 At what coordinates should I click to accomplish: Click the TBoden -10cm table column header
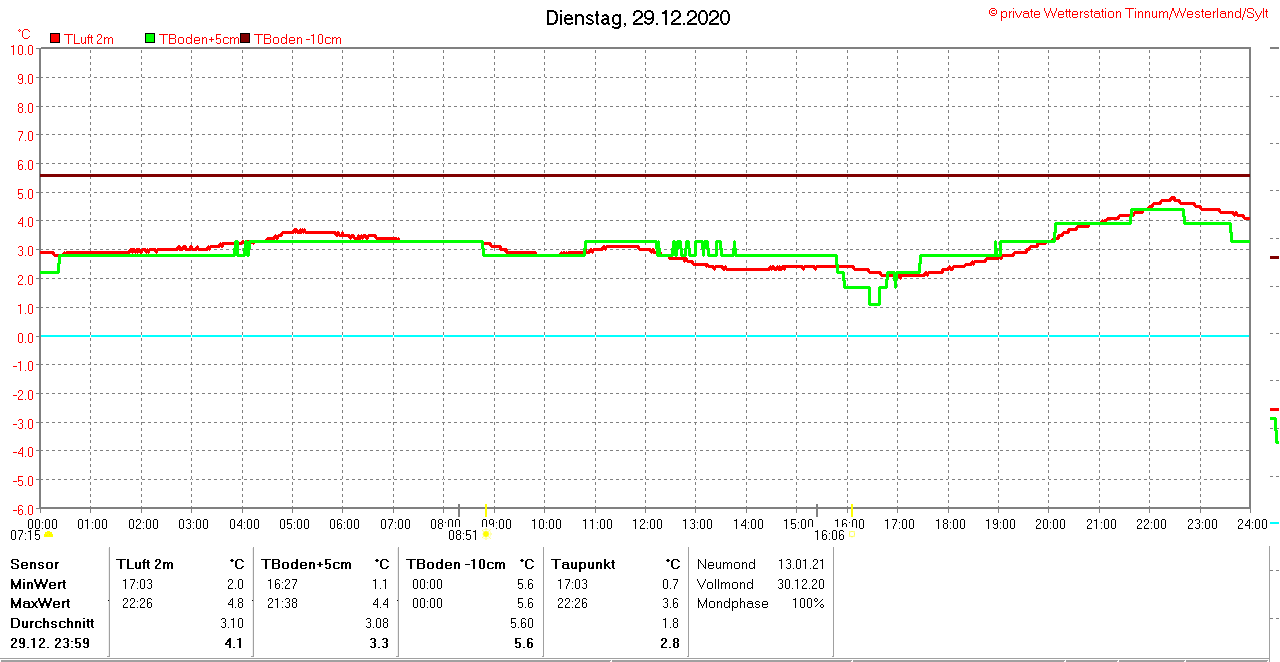tap(456, 564)
